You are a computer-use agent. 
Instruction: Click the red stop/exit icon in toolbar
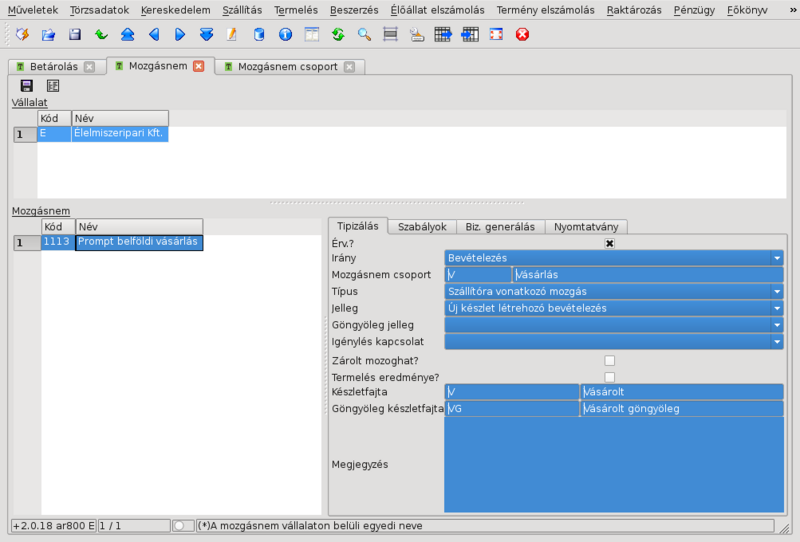tap(522, 35)
